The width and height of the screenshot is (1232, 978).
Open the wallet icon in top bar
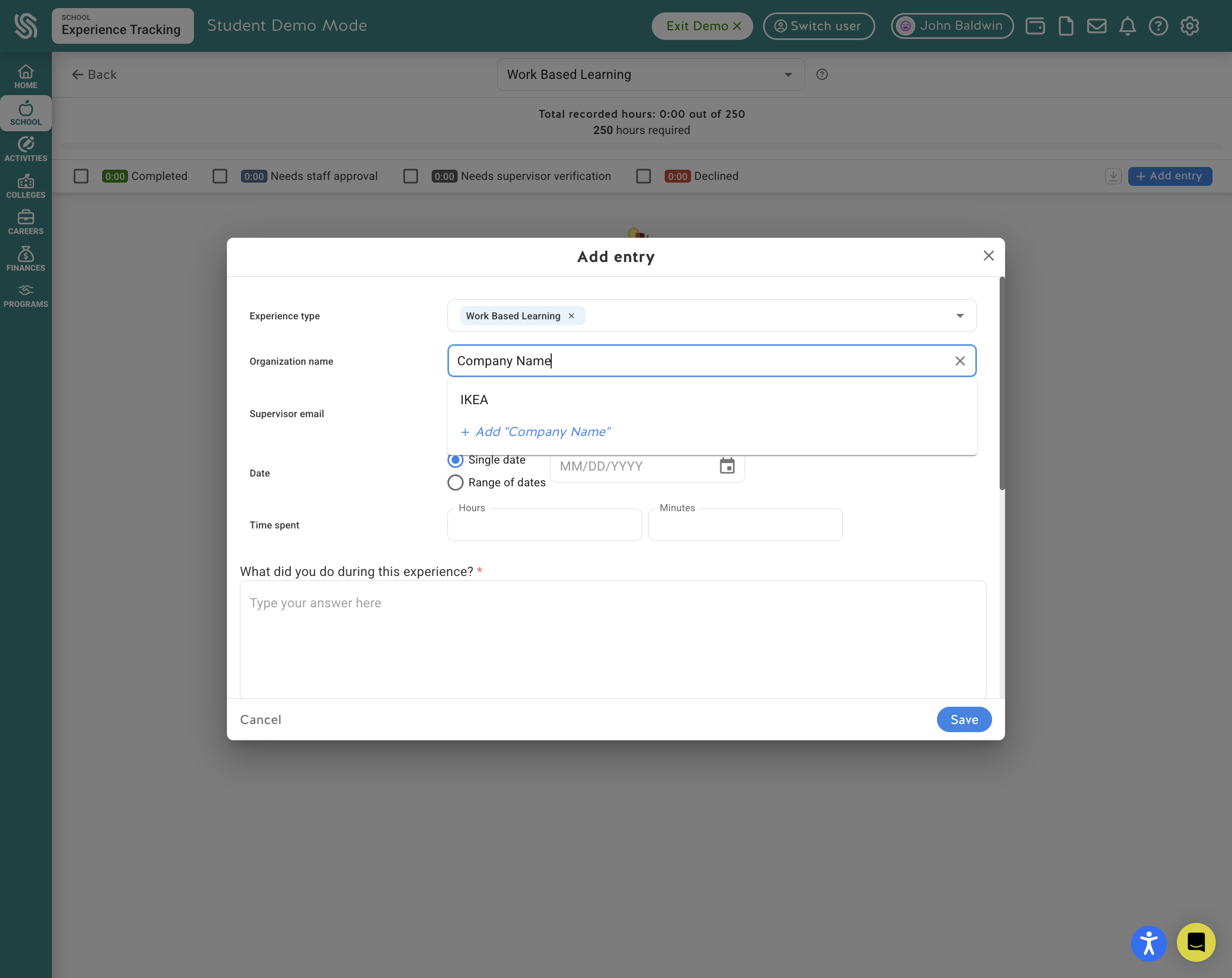pyautogui.click(x=1035, y=26)
